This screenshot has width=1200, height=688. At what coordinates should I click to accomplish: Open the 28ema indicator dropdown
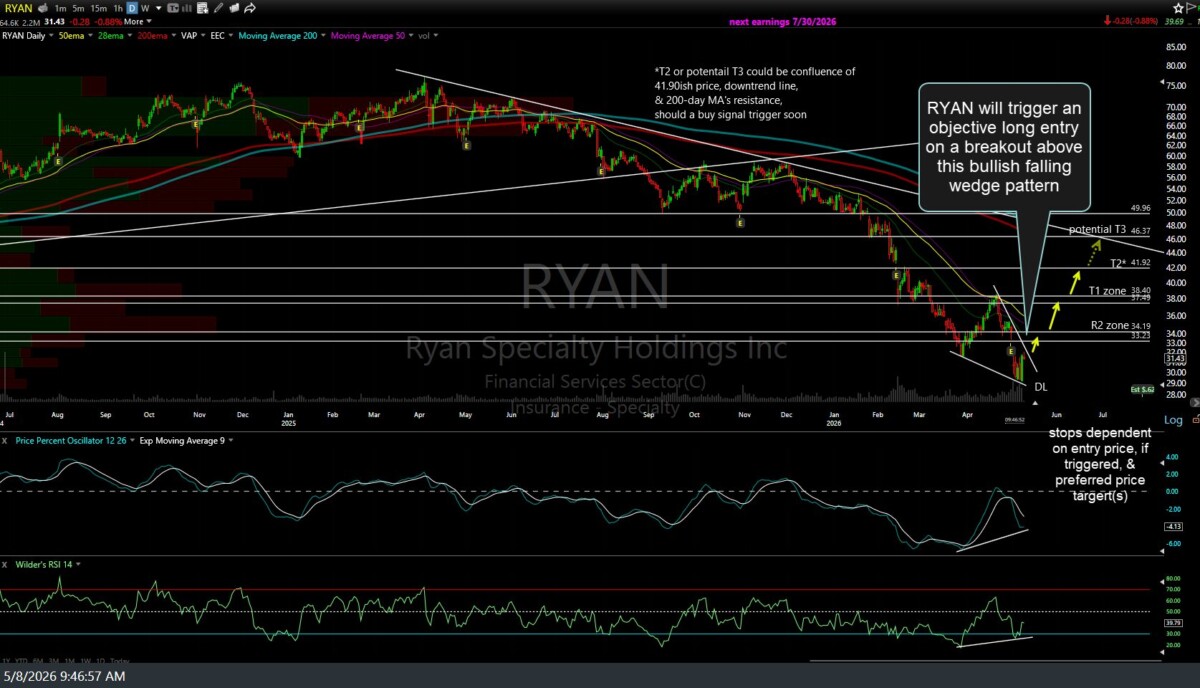pos(130,36)
